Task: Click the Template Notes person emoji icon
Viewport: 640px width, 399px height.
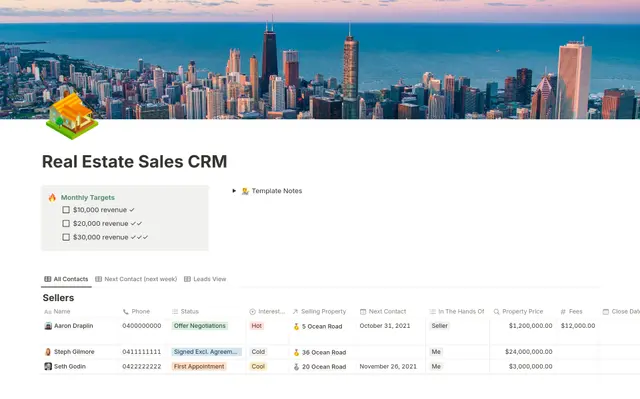Action: tap(245, 191)
